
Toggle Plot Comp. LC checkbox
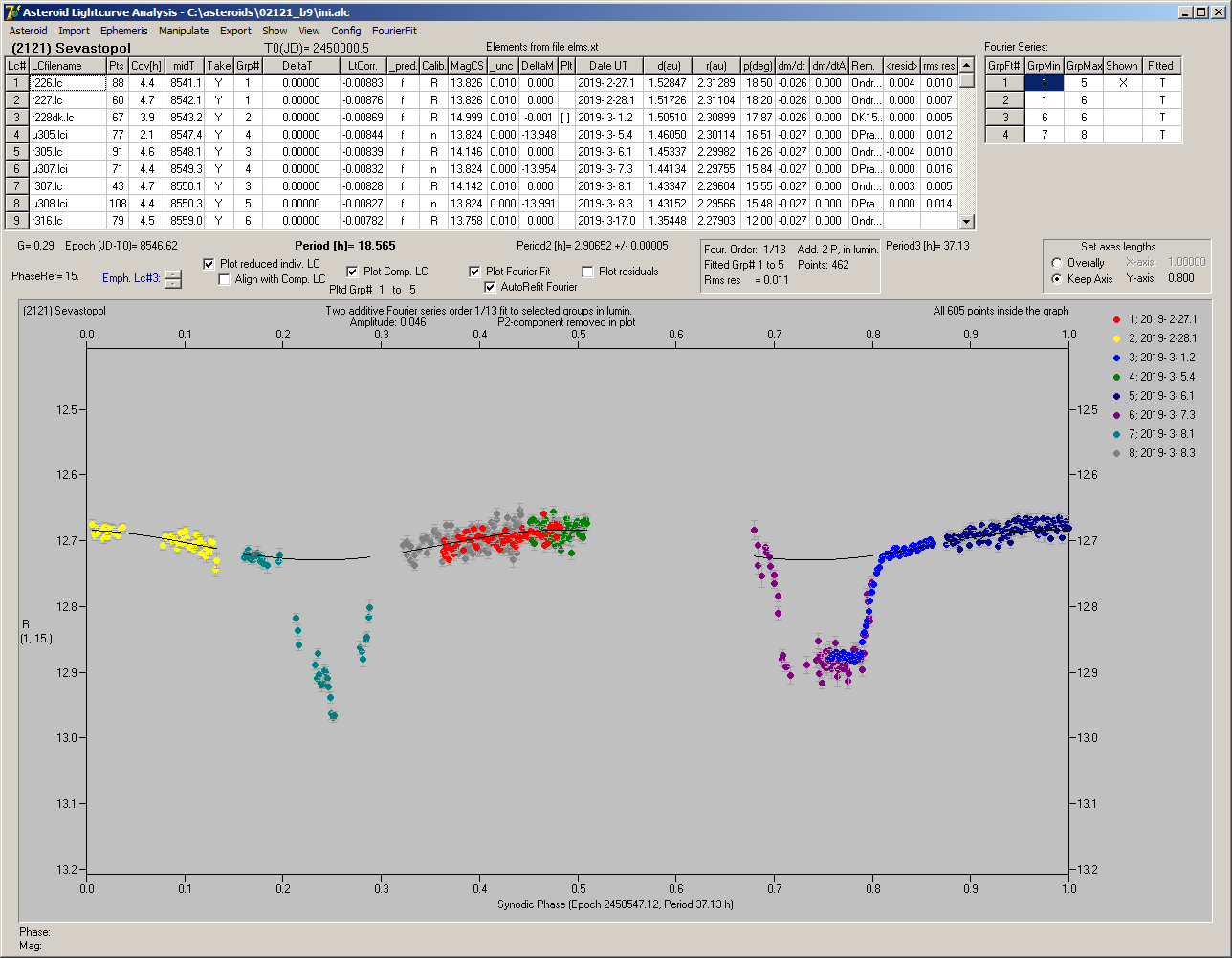pyautogui.click(x=352, y=272)
